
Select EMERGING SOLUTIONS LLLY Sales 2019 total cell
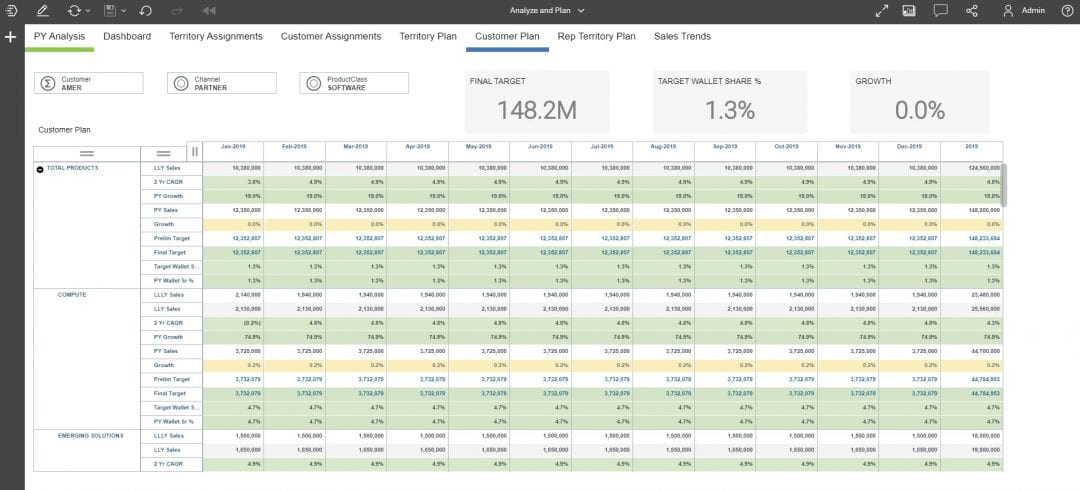[x=971, y=436]
